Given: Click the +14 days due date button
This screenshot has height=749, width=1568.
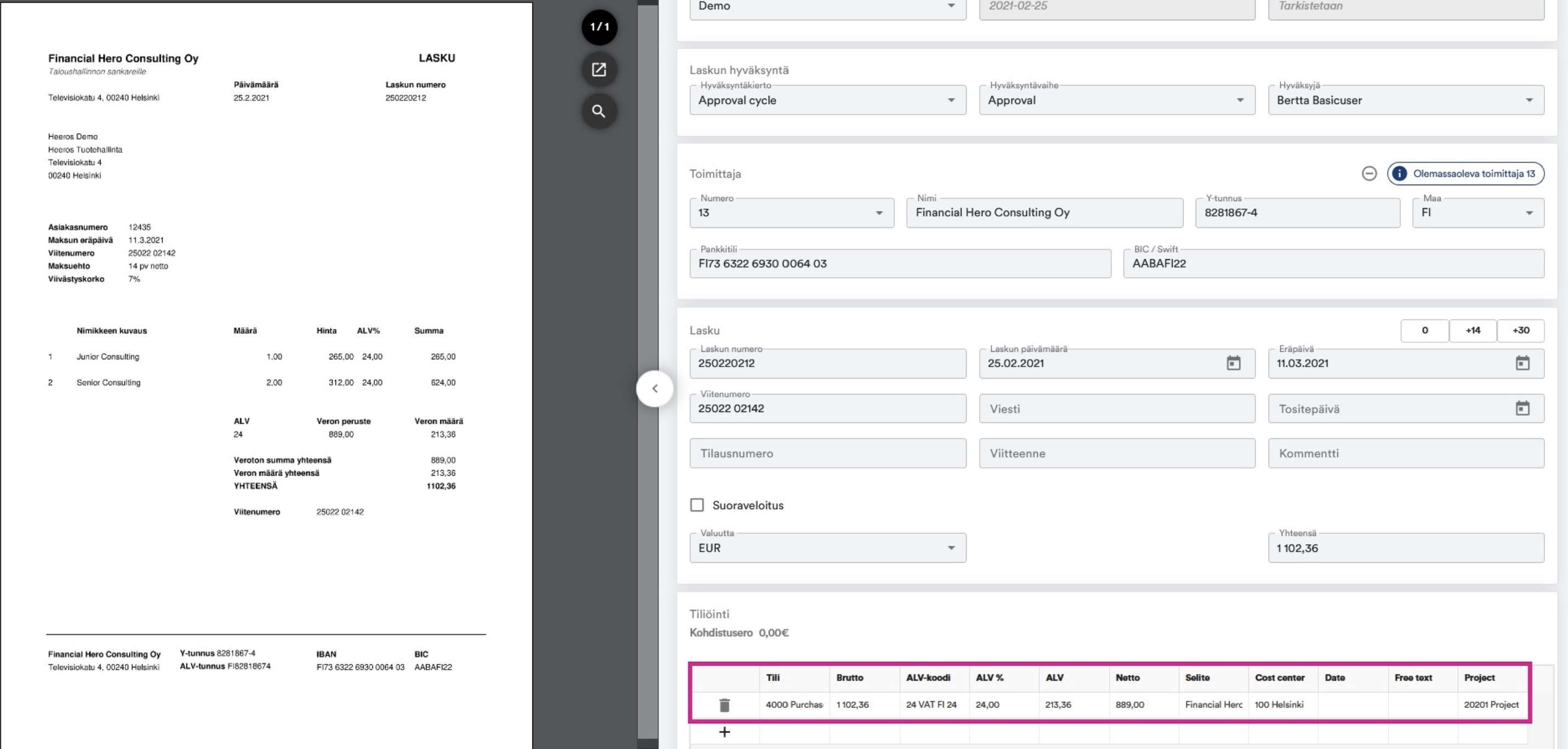Looking at the screenshot, I should 1473,330.
